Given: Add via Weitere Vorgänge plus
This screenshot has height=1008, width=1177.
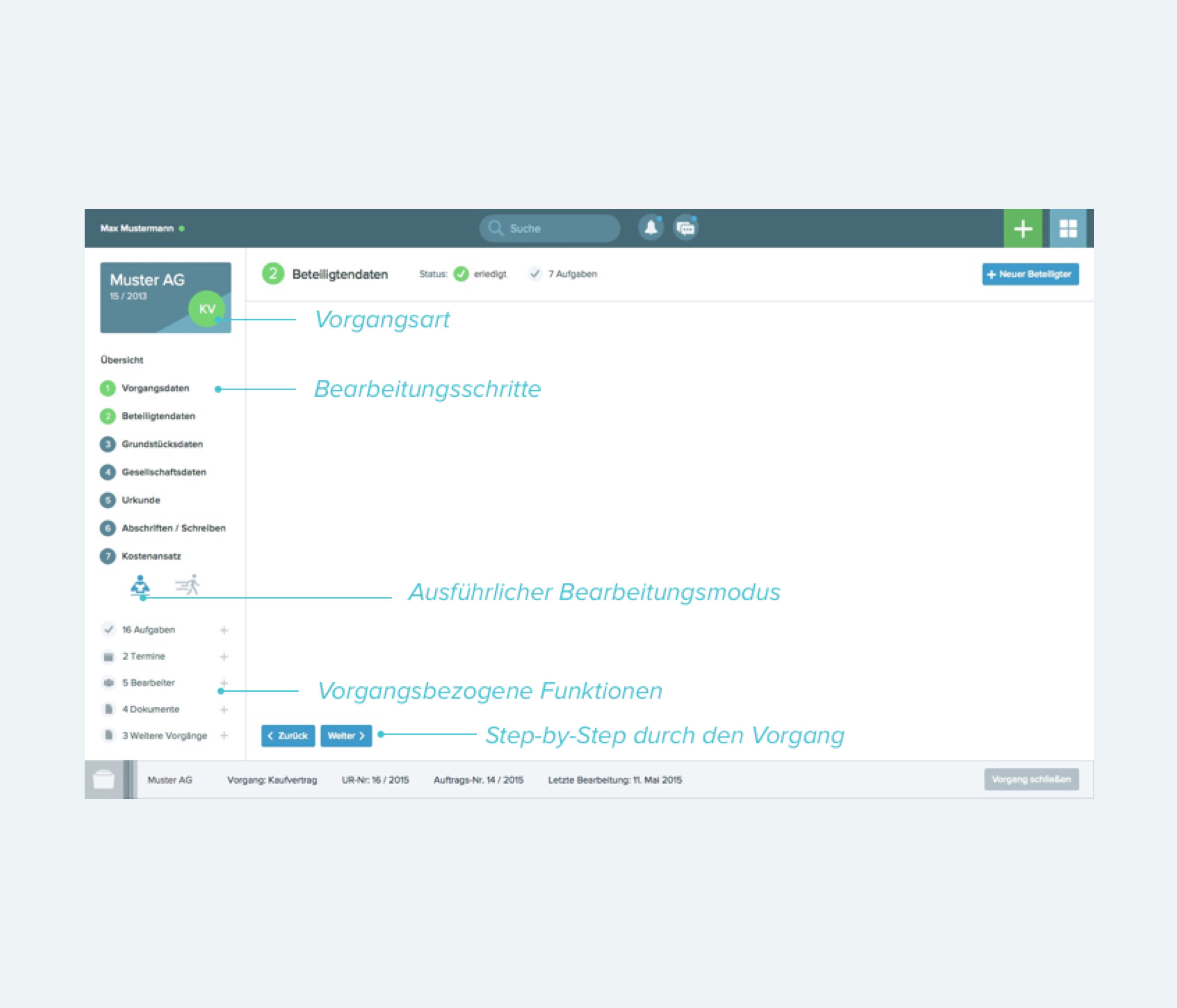Looking at the screenshot, I should (224, 735).
